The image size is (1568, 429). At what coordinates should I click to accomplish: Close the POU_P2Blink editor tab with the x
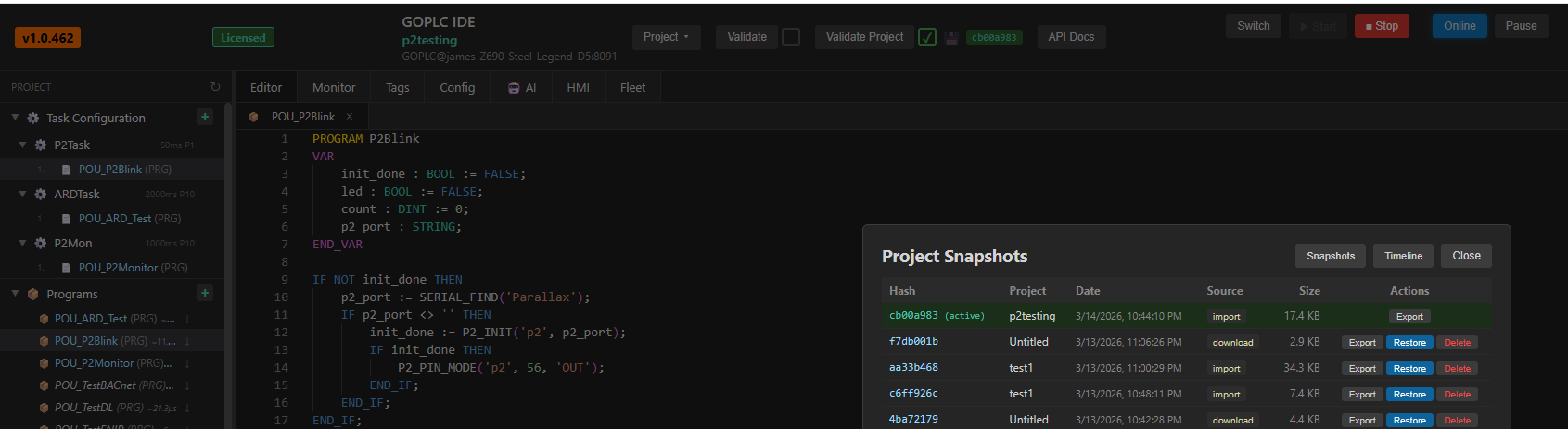[x=350, y=117]
